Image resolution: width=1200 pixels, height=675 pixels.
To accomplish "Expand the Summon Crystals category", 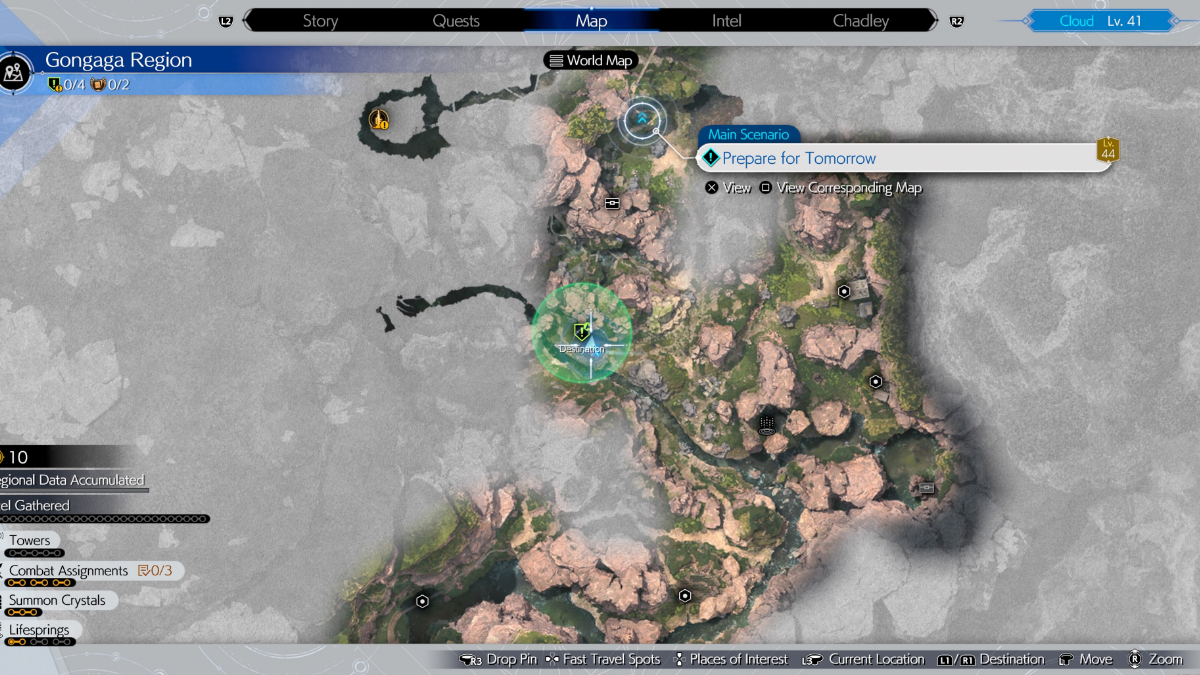I will click(56, 600).
